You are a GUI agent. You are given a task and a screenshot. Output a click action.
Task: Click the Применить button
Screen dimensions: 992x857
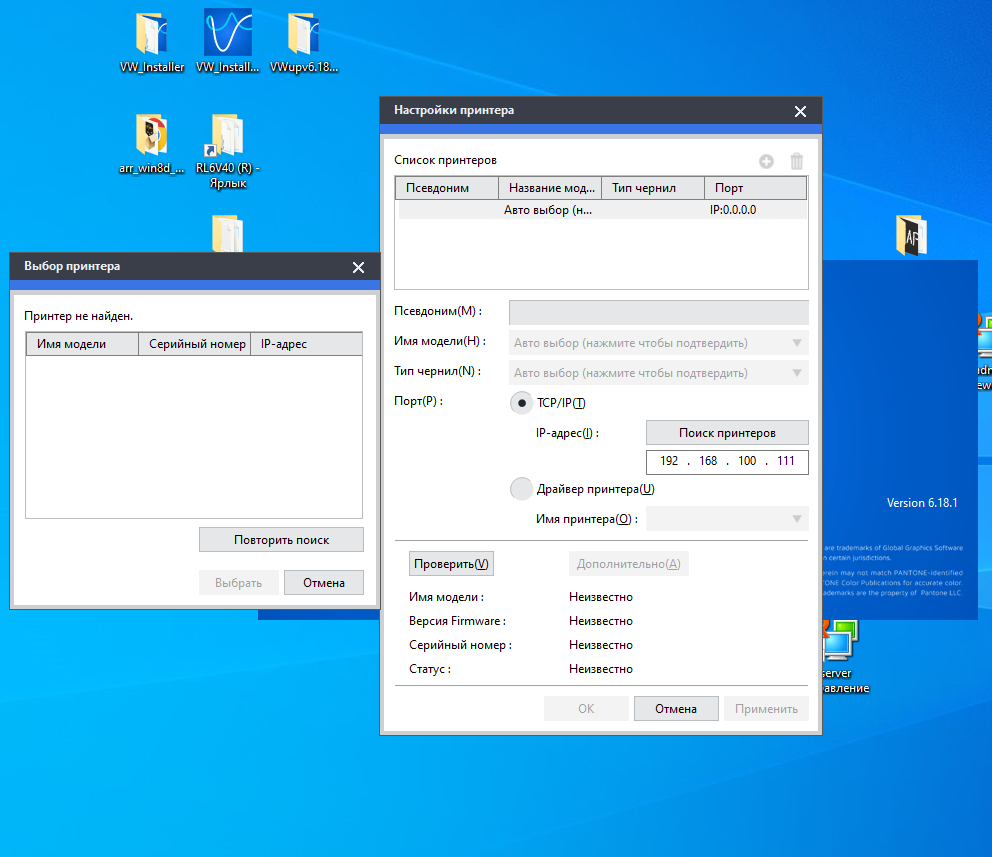click(766, 708)
